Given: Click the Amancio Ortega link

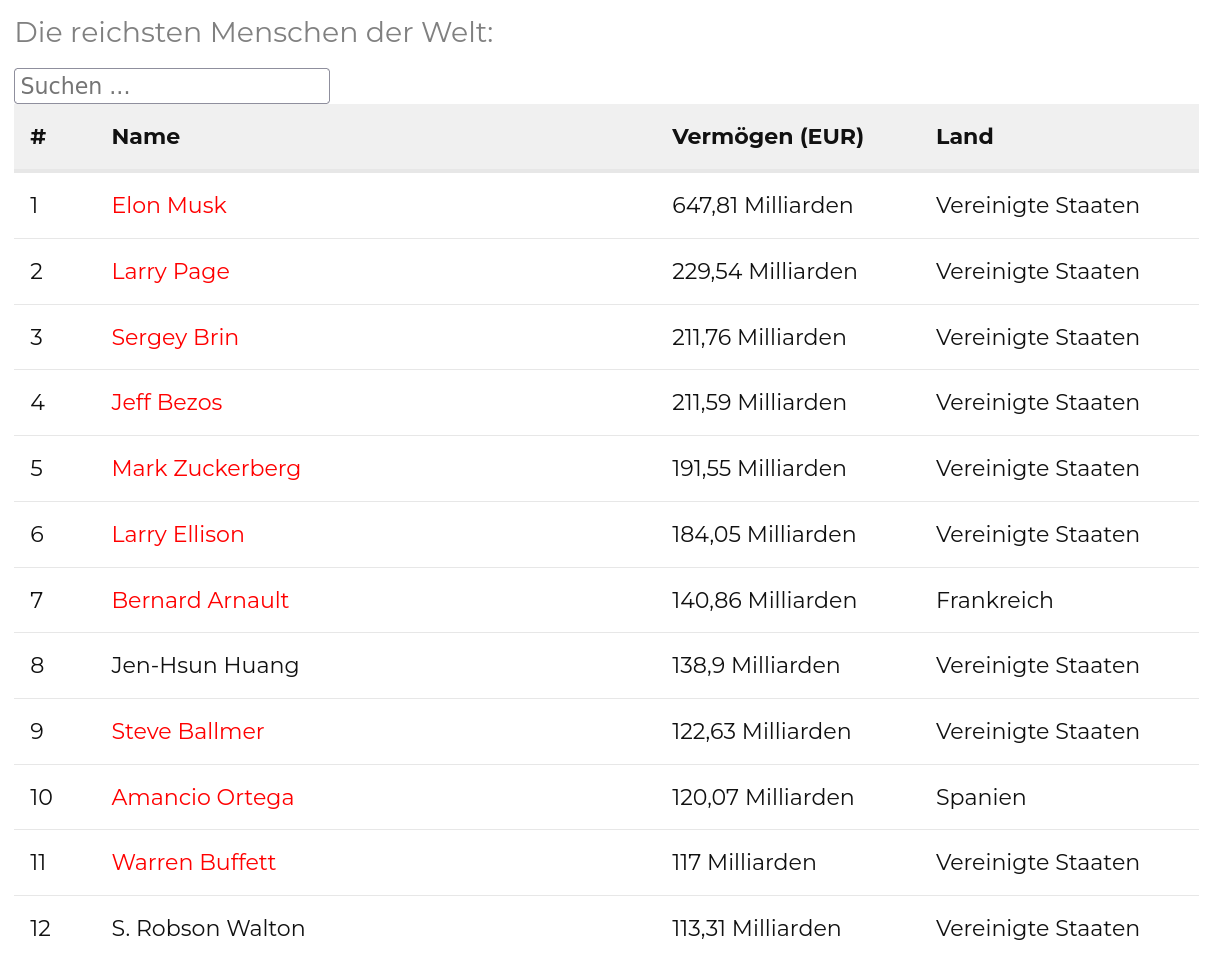Looking at the screenshot, I should [203, 797].
